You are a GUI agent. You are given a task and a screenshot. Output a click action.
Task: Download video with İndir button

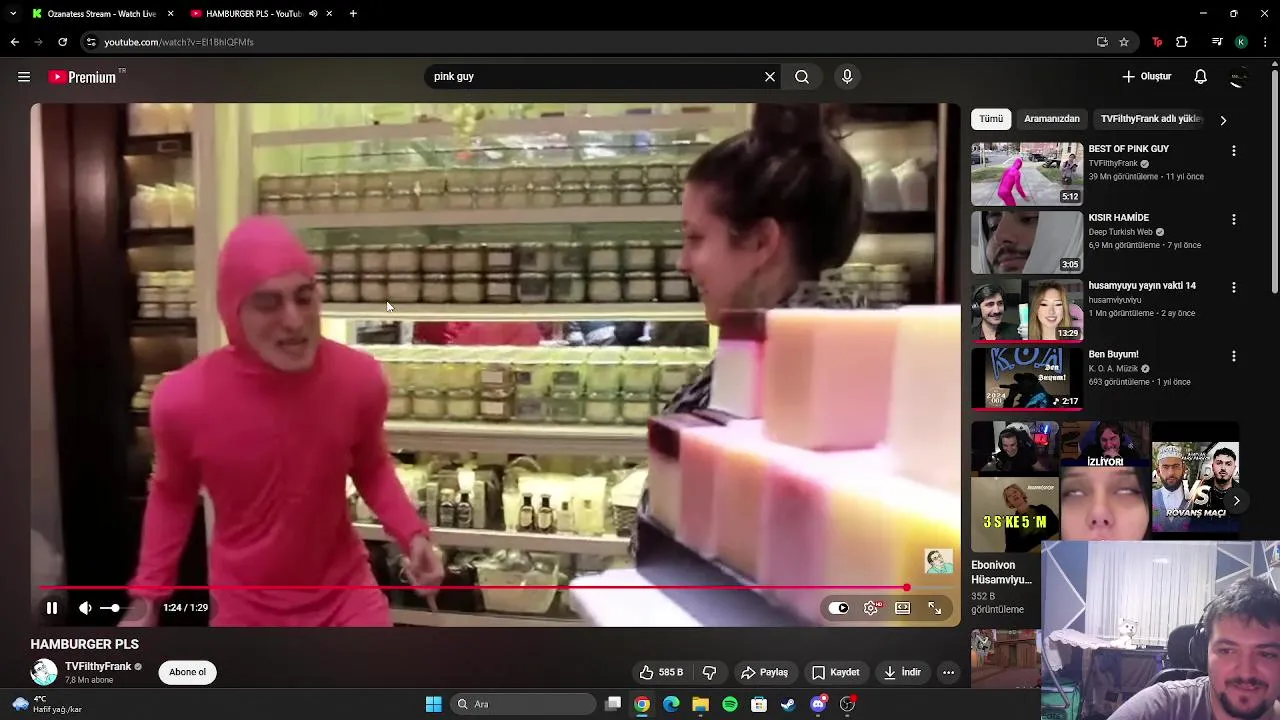(901, 672)
